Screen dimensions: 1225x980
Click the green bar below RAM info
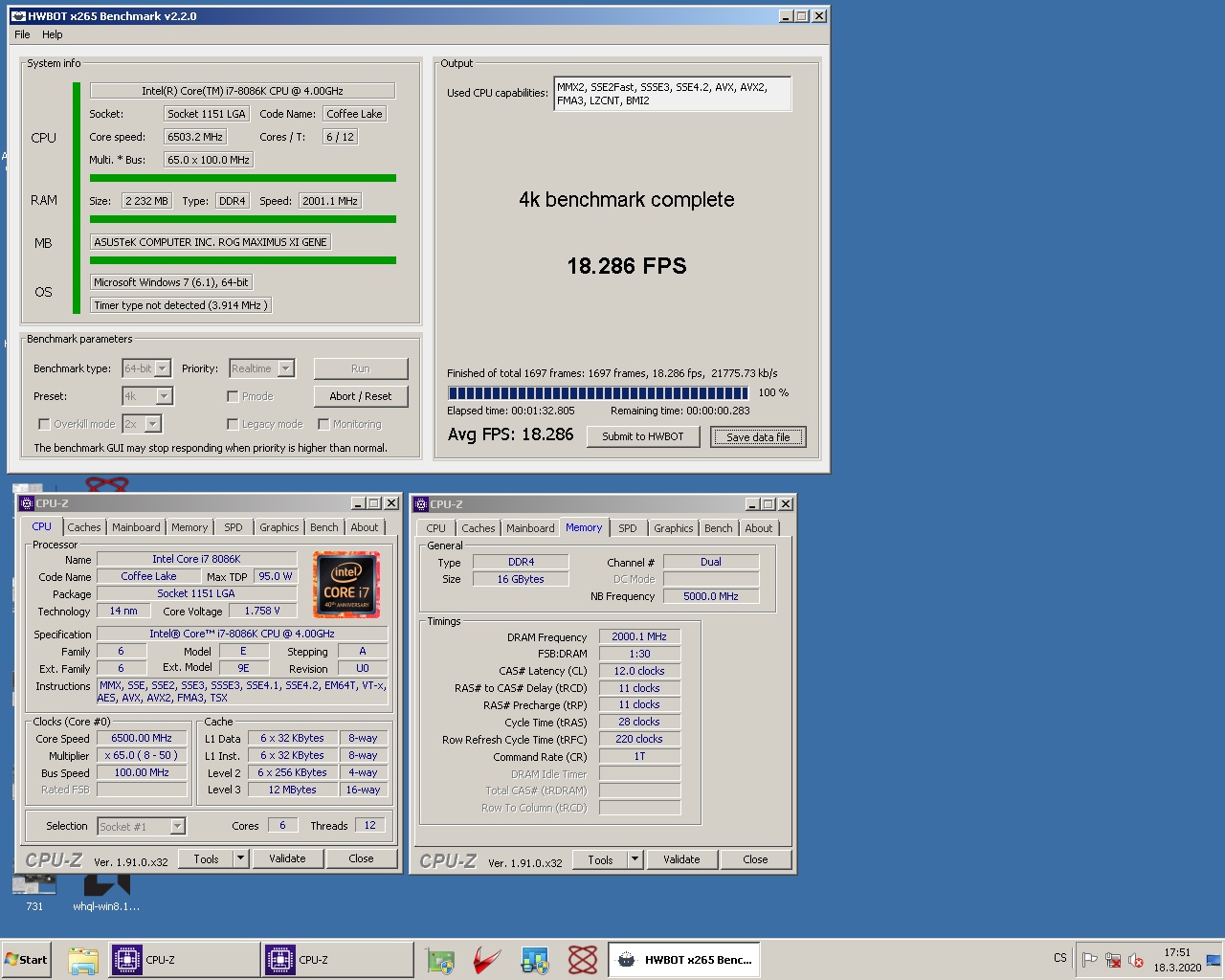click(243, 219)
